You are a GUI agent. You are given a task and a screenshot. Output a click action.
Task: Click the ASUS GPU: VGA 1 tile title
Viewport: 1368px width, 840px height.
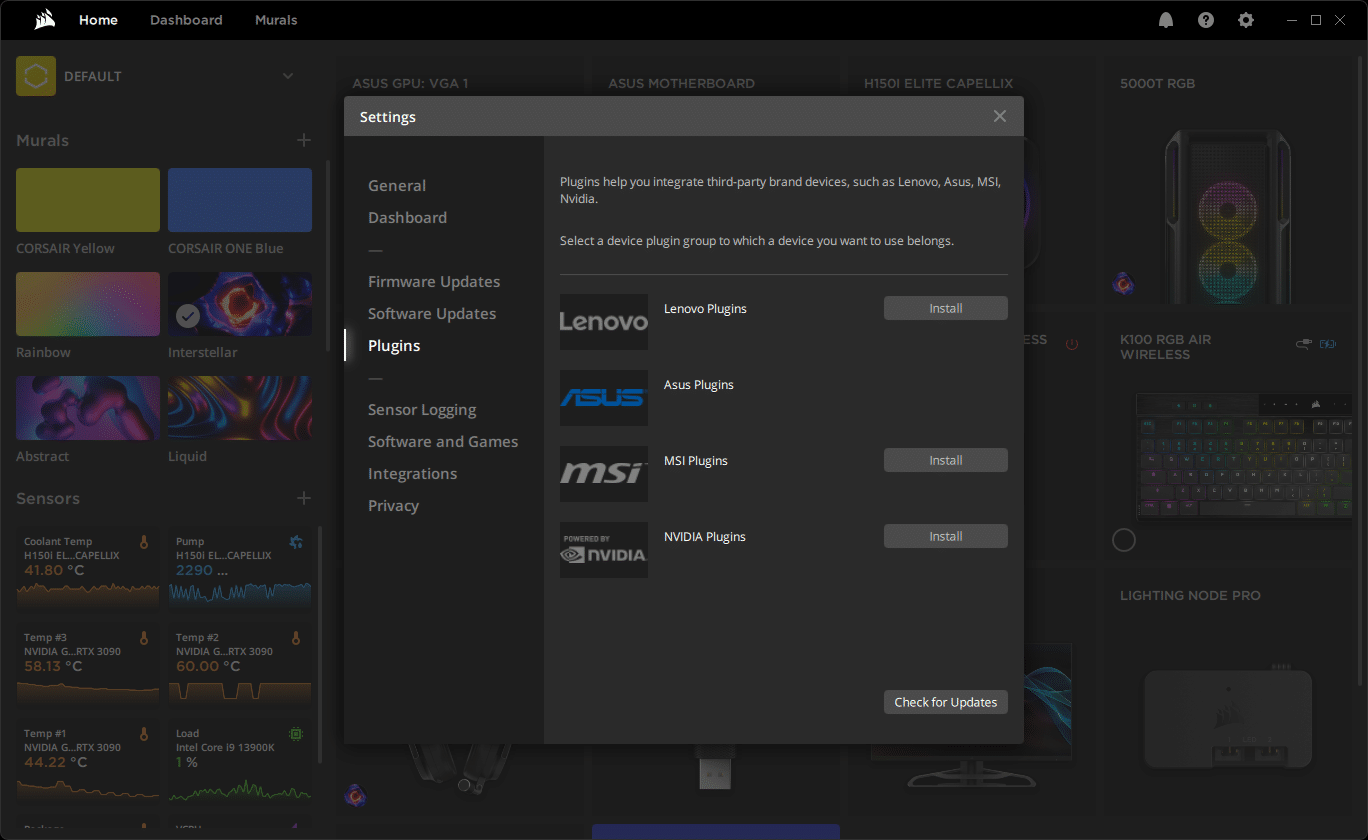[411, 84]
